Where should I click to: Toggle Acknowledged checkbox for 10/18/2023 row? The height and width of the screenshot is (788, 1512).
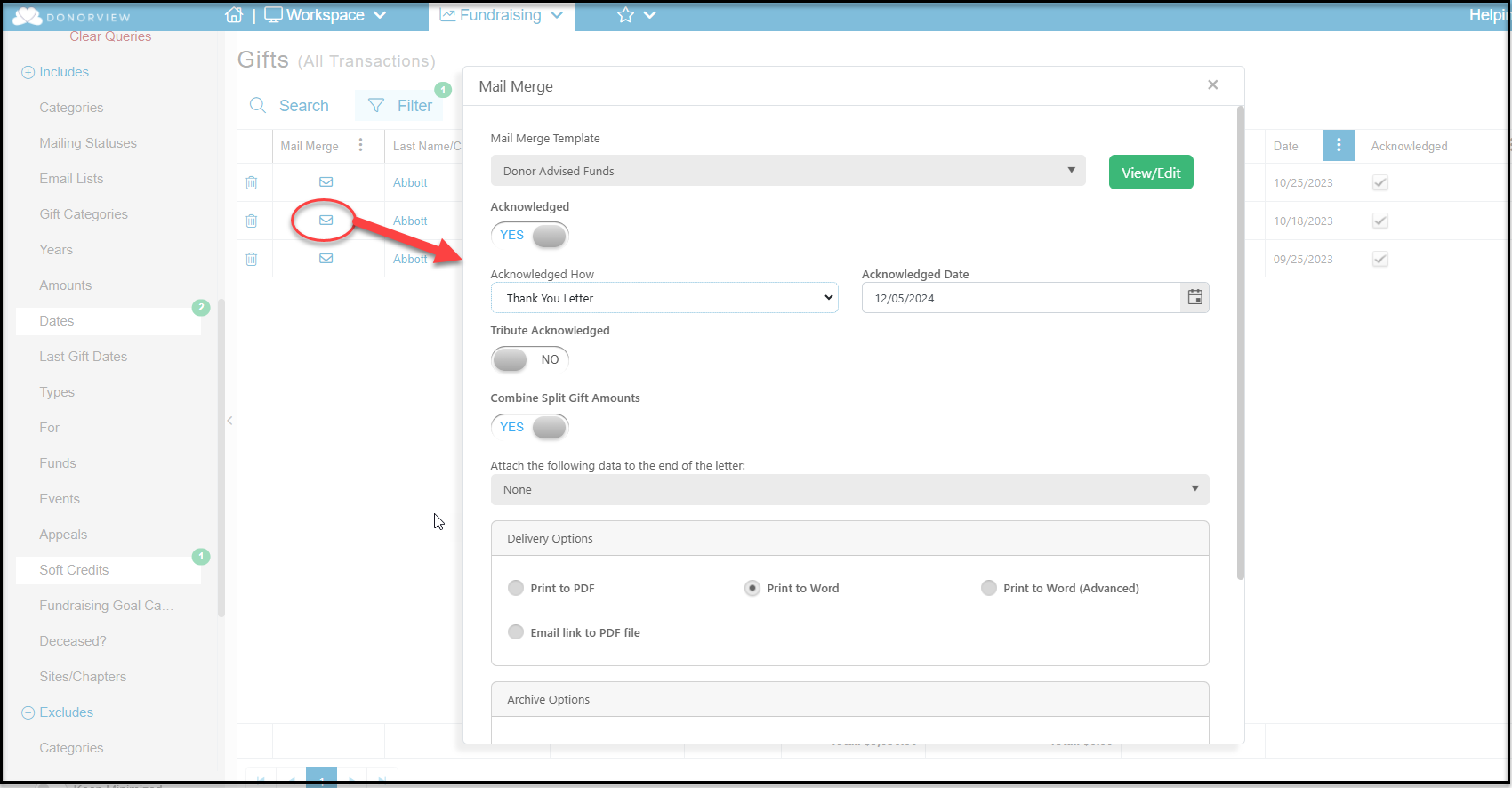pyautogui.click(x=1380, y=221)
